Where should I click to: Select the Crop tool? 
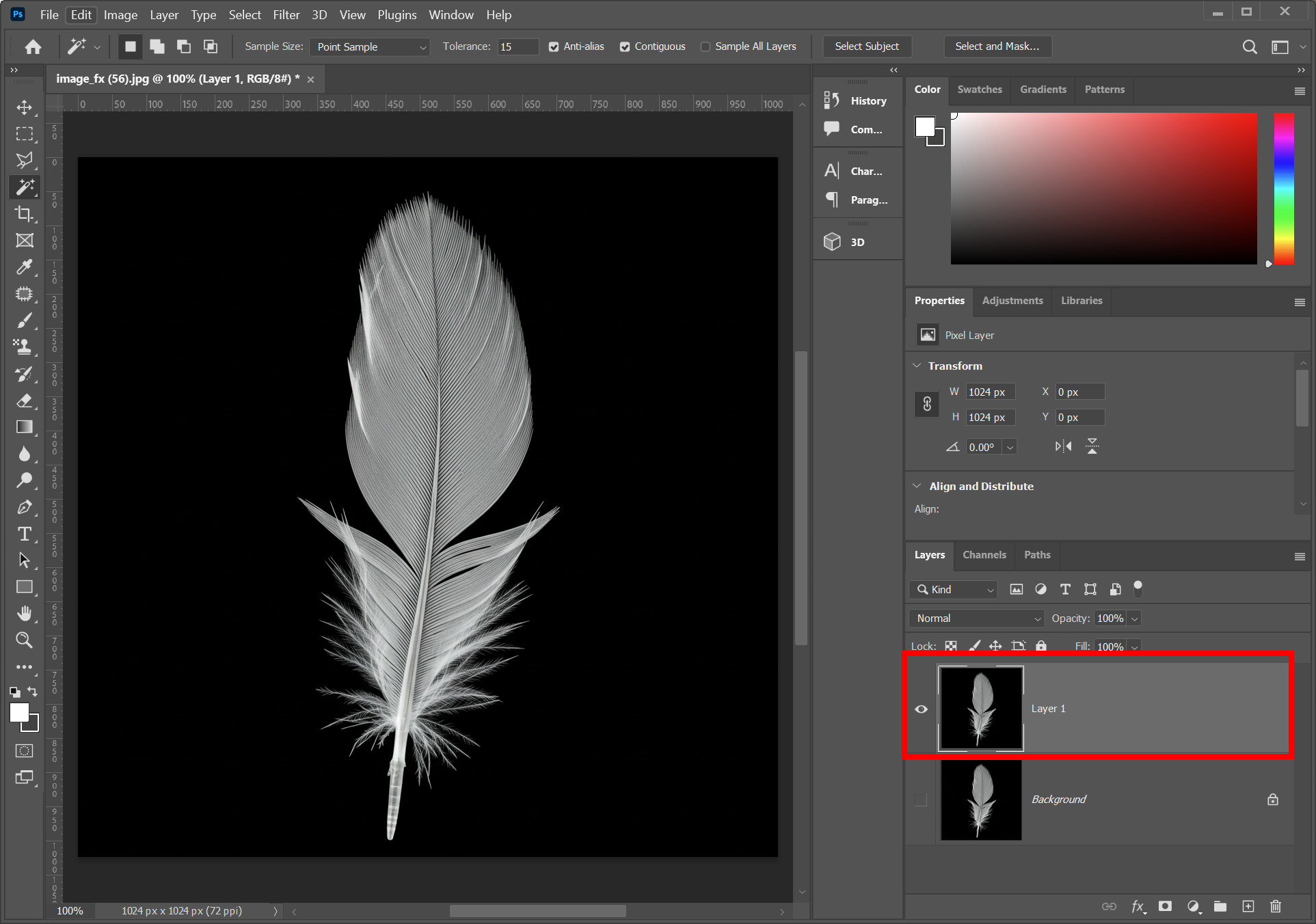(x=25, y=214)
